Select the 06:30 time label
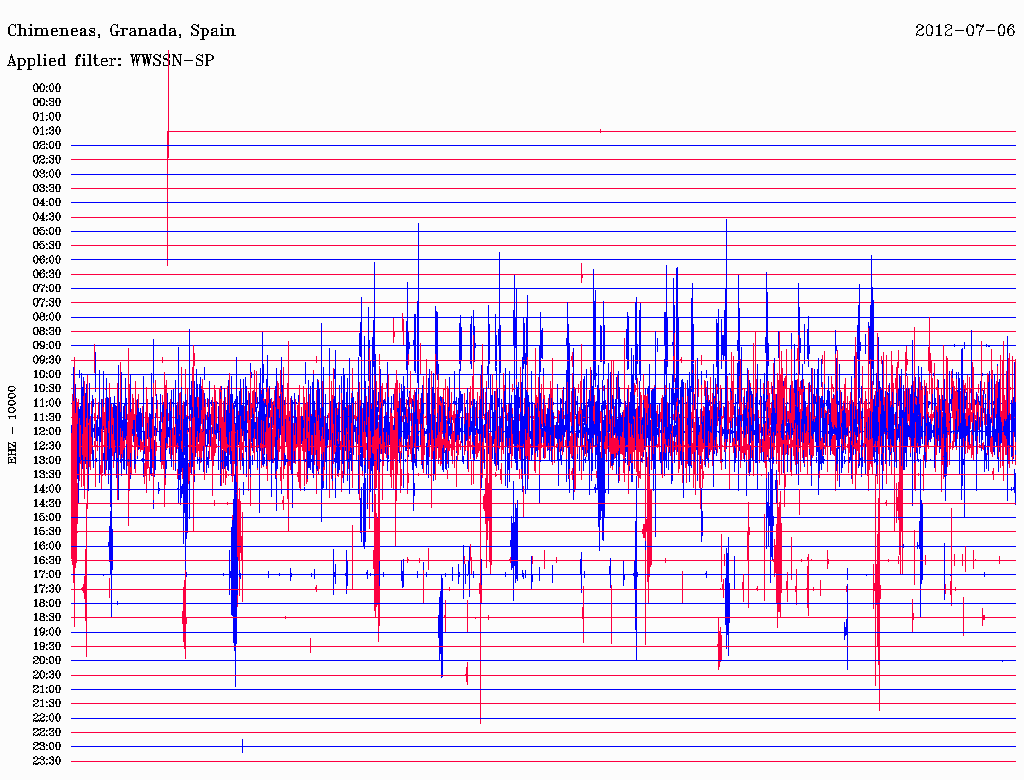Screen dimensions: 1024x780 [x=47, y=274]
